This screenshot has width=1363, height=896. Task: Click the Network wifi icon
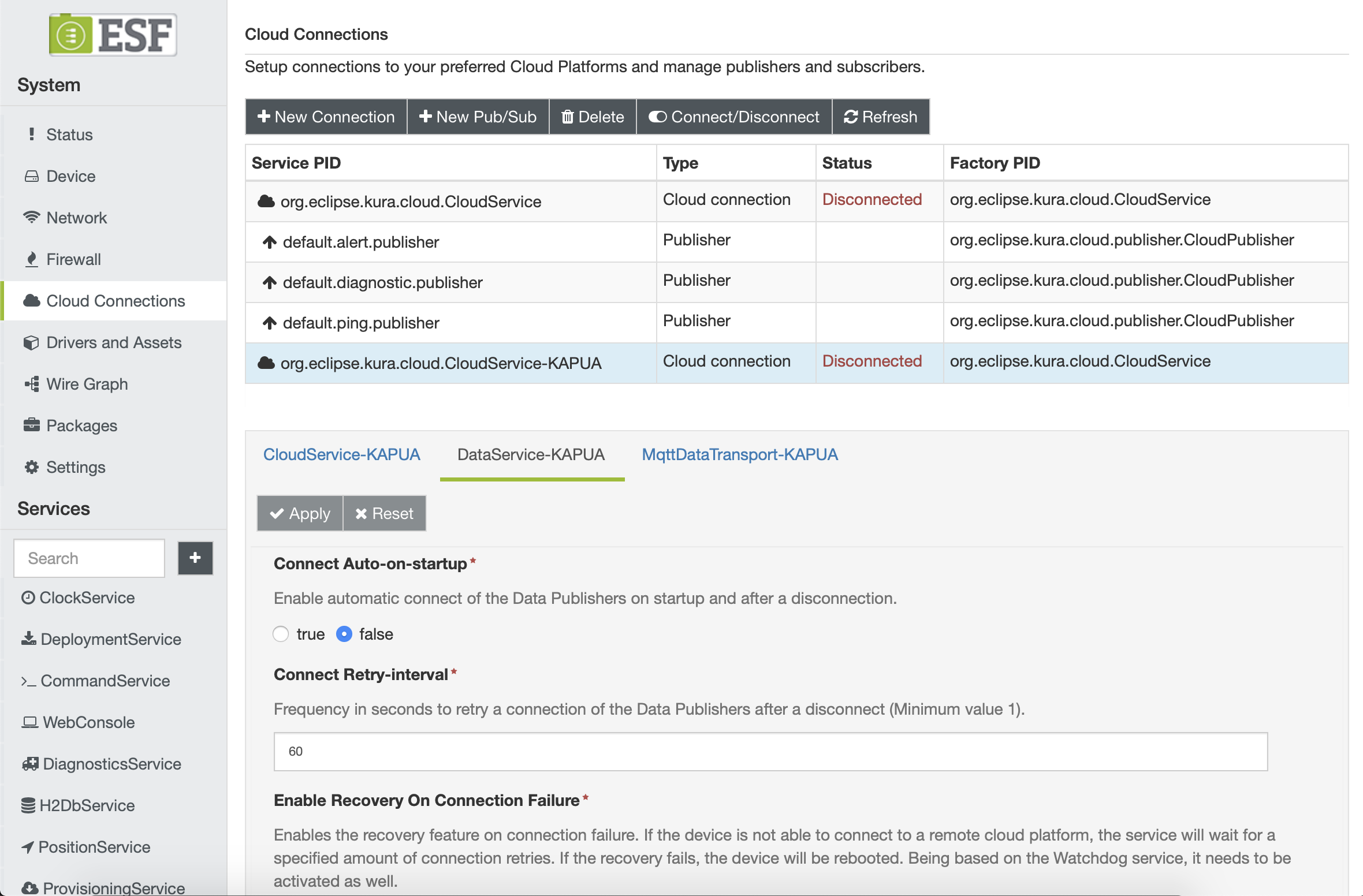click(32, 218)
